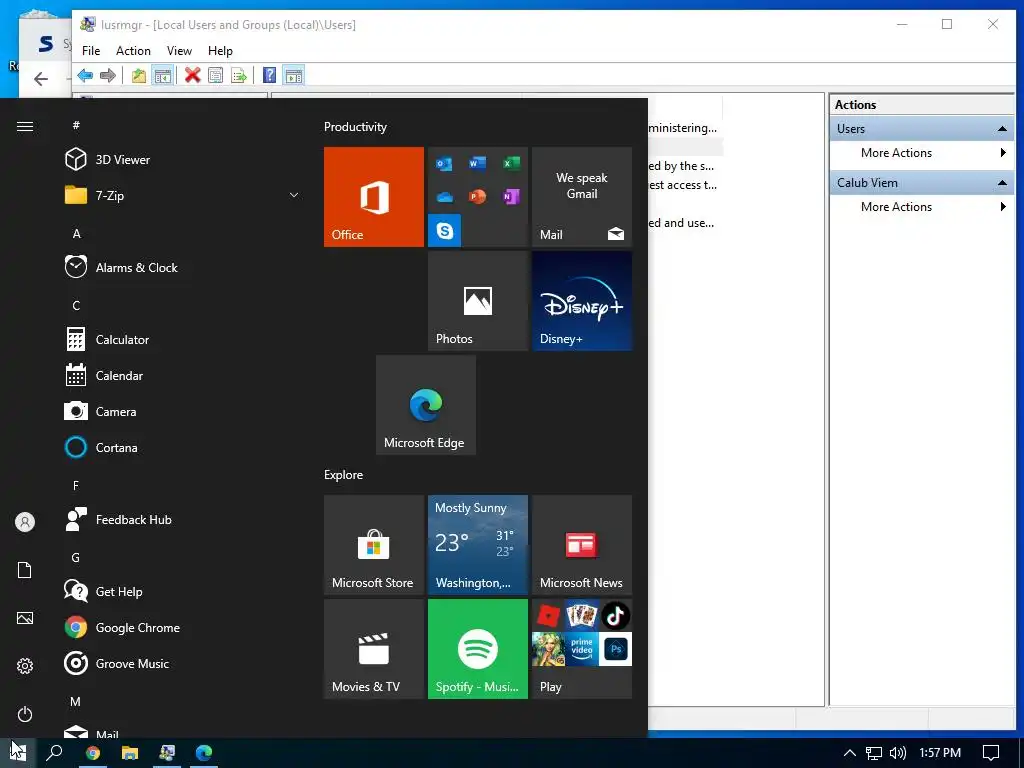This screenshot has height=768, width=1024.
Task: Open the Disney+ tile
Action: [x=582, y=301]
